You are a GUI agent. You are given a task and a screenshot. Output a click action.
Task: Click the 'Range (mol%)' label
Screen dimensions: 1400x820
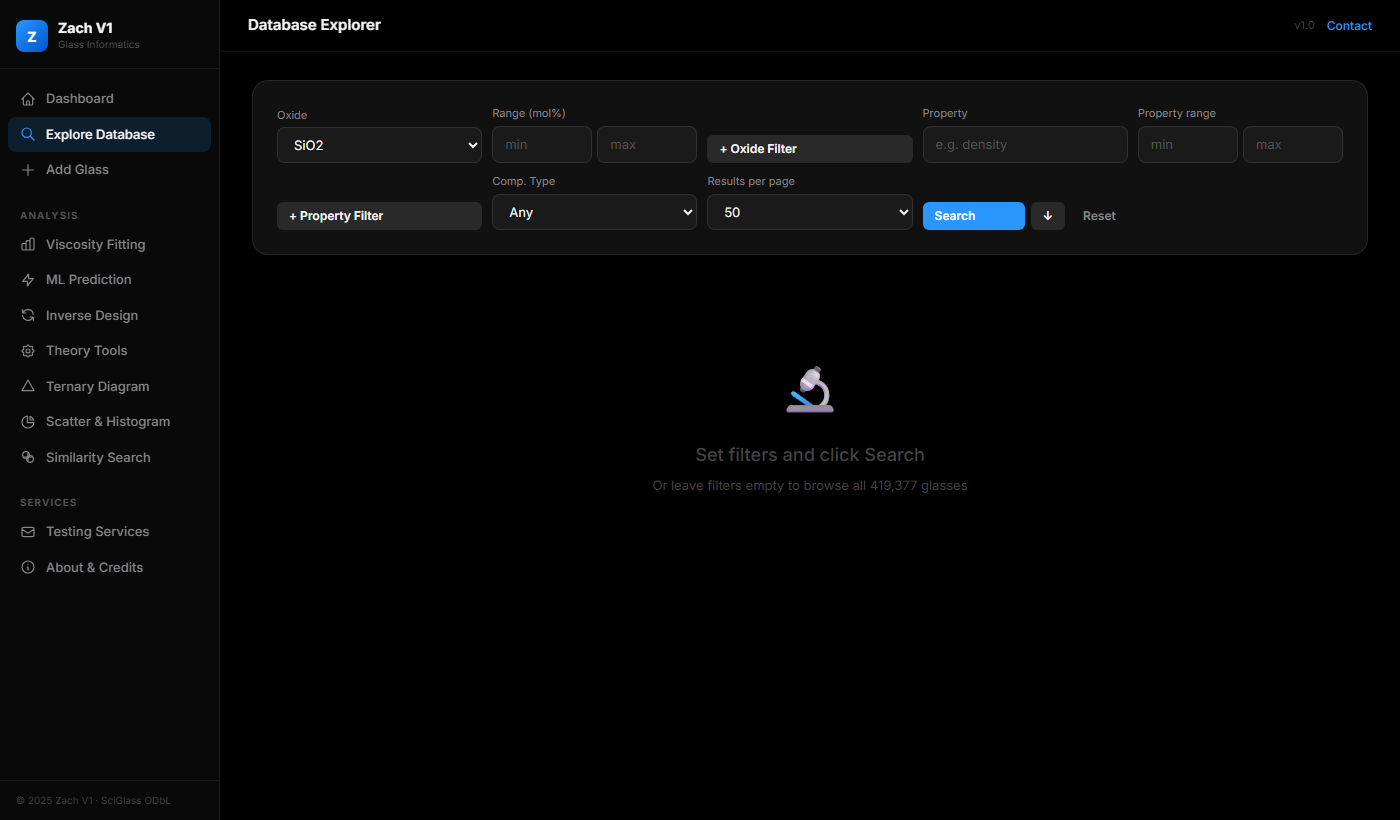pyautogui.click(x=529, y=114)
